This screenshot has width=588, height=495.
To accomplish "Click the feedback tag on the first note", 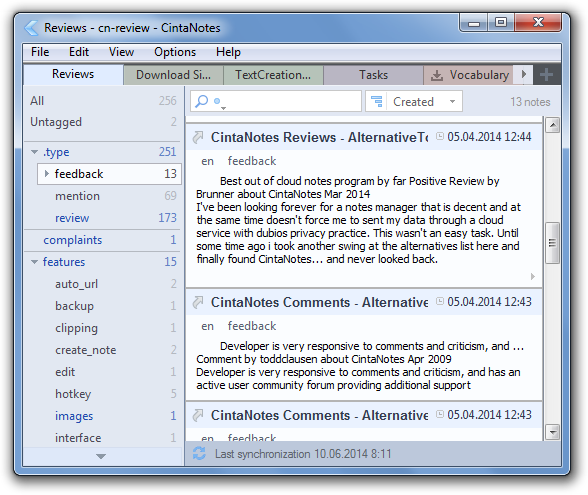I will 252,161.
